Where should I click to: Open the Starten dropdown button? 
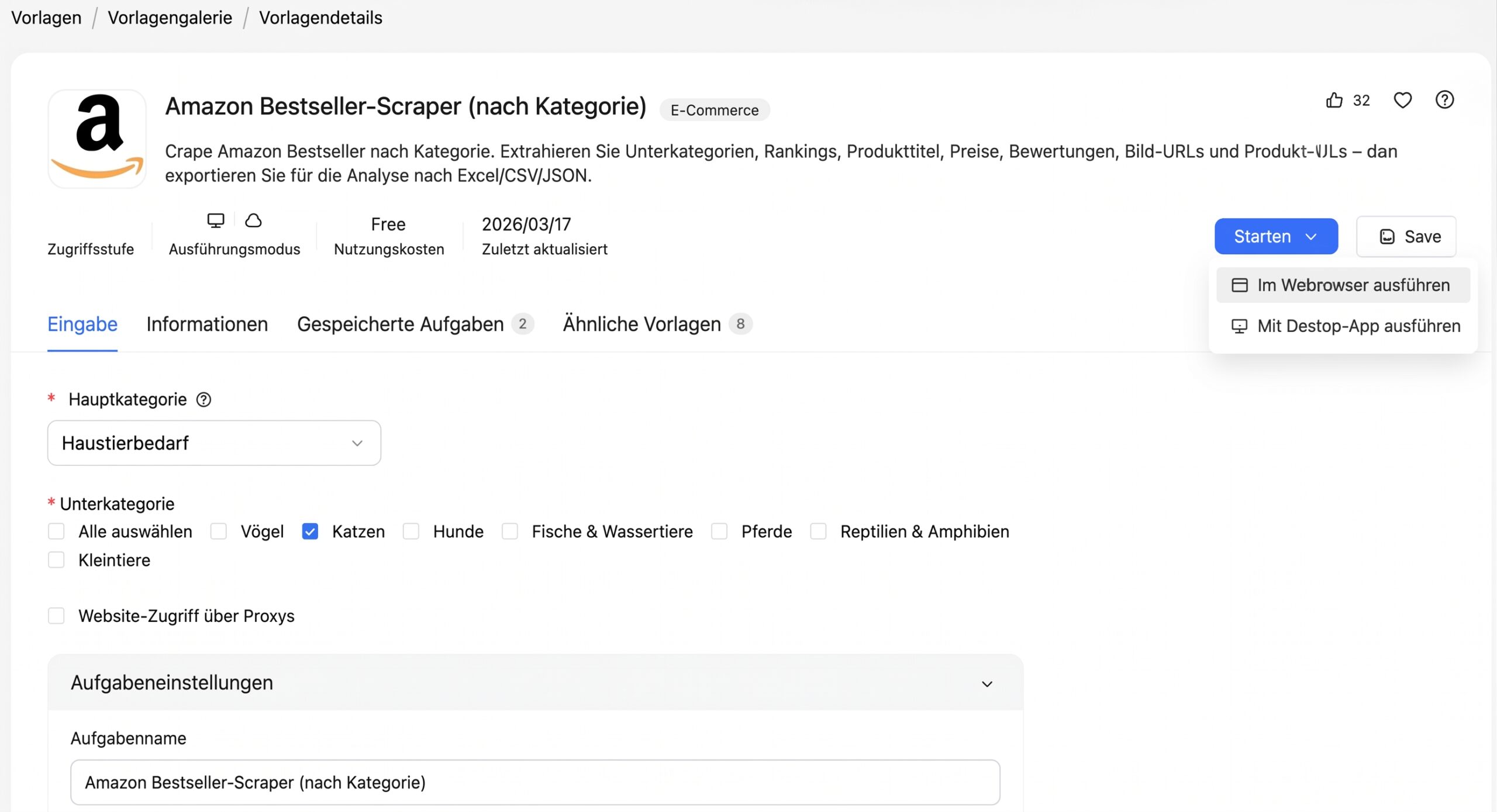(1275, 236)
